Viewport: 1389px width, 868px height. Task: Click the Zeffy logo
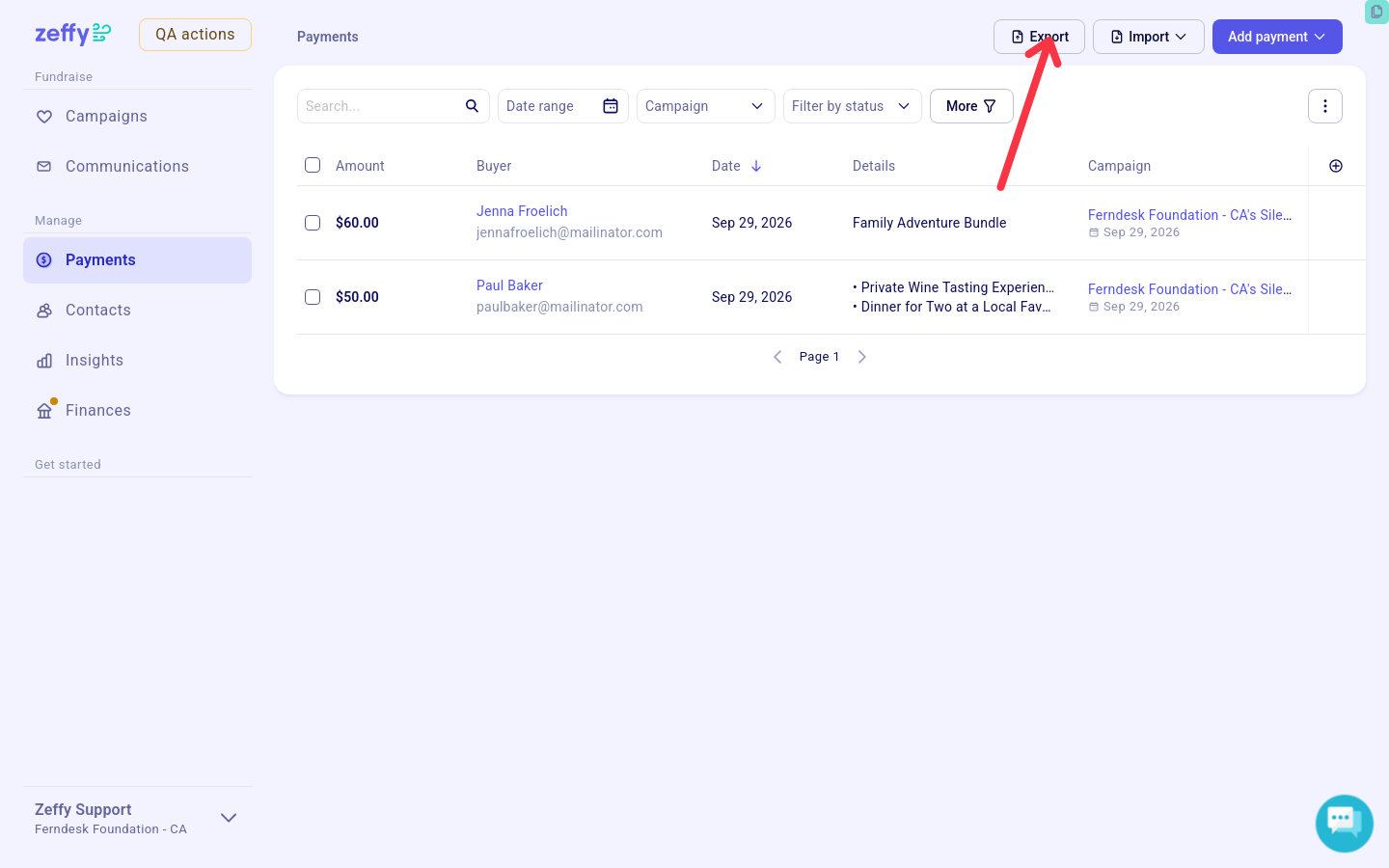pos(73,34)
